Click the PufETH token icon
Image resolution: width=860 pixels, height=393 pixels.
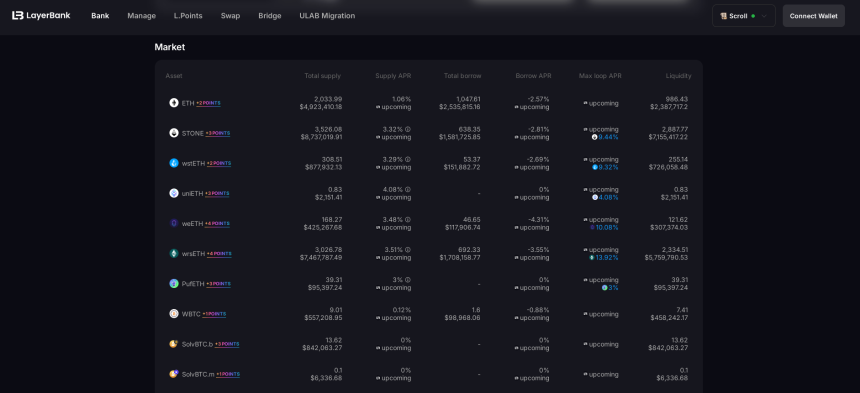pyautogui.click(x=174, y=283)
